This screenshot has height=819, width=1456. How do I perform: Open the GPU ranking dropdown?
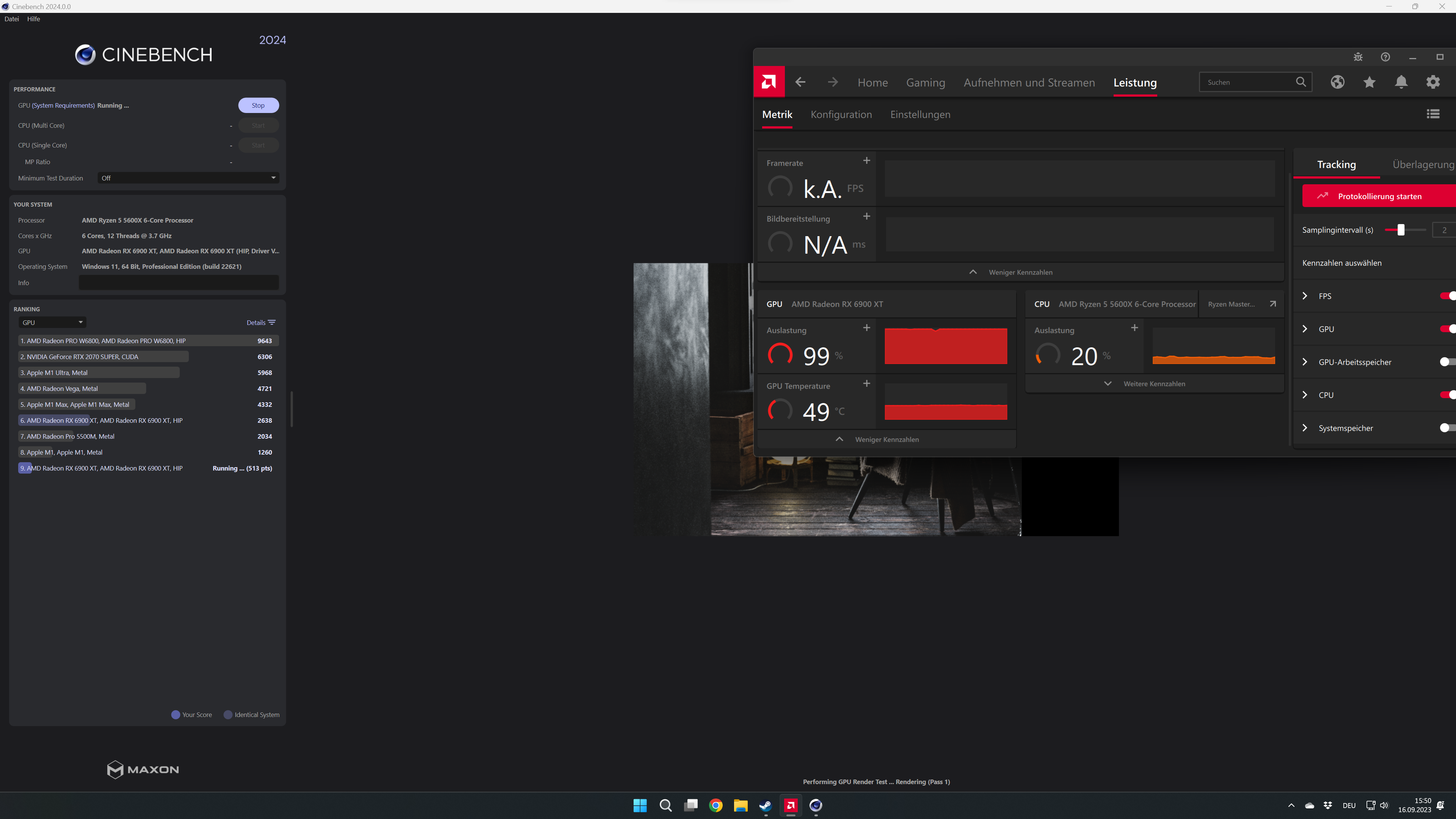click(x=52, y=323)
